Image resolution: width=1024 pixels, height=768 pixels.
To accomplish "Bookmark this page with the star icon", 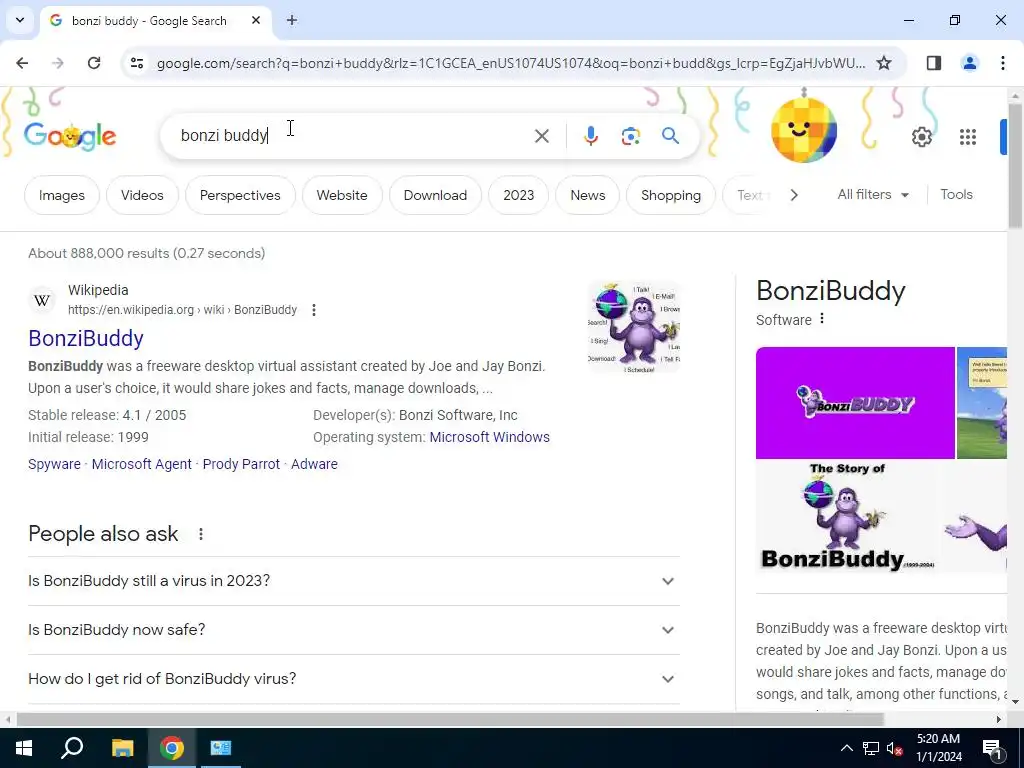I will [884, 63].
